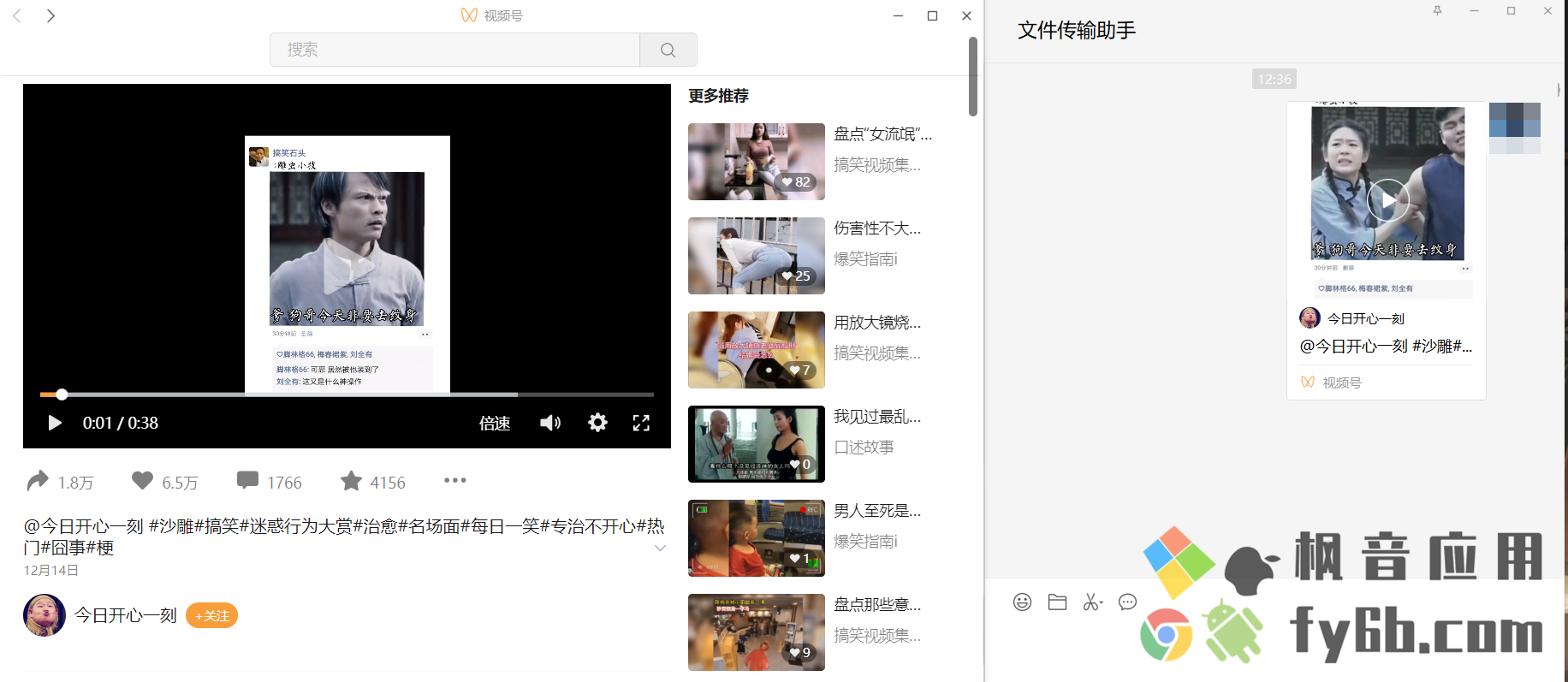Open recommended video 盘点"女流氓"
This screenshot has width=1568, height=682.
click(757, 162)
